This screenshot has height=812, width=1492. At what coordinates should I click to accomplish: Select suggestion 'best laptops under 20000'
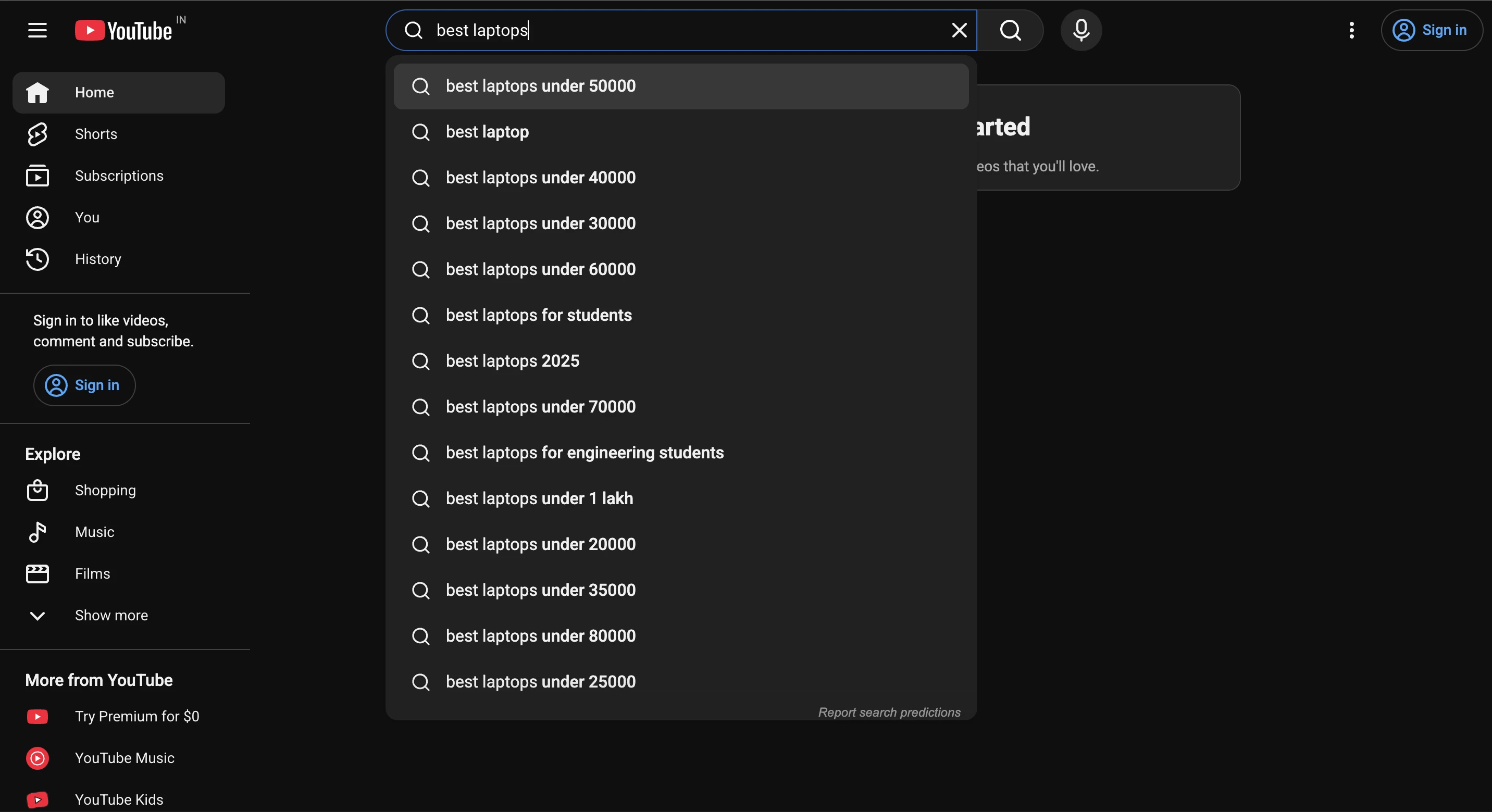pos(681,544)
